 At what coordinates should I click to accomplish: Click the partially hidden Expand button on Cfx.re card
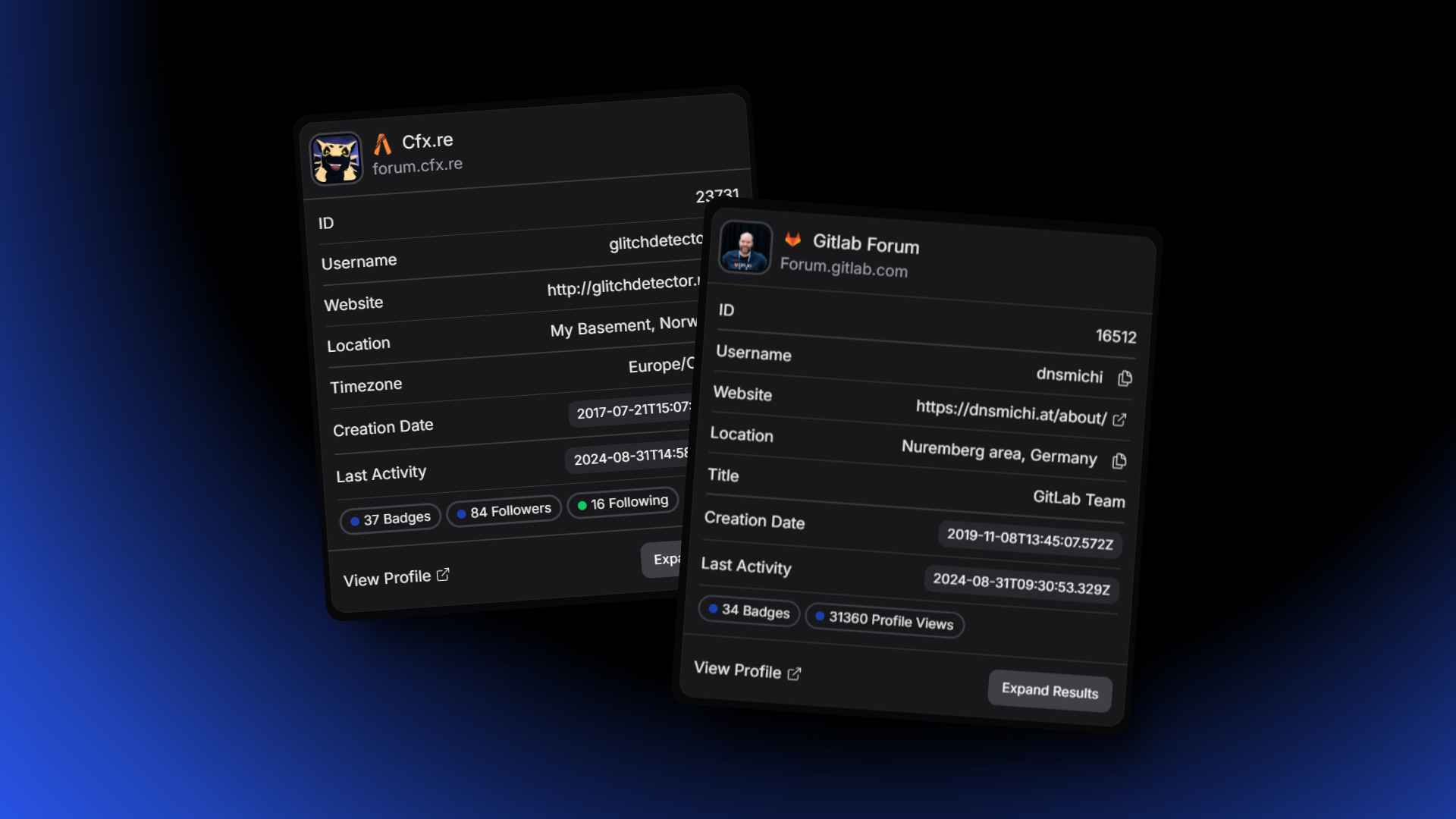pyautogui.click(x=661, y=560)
